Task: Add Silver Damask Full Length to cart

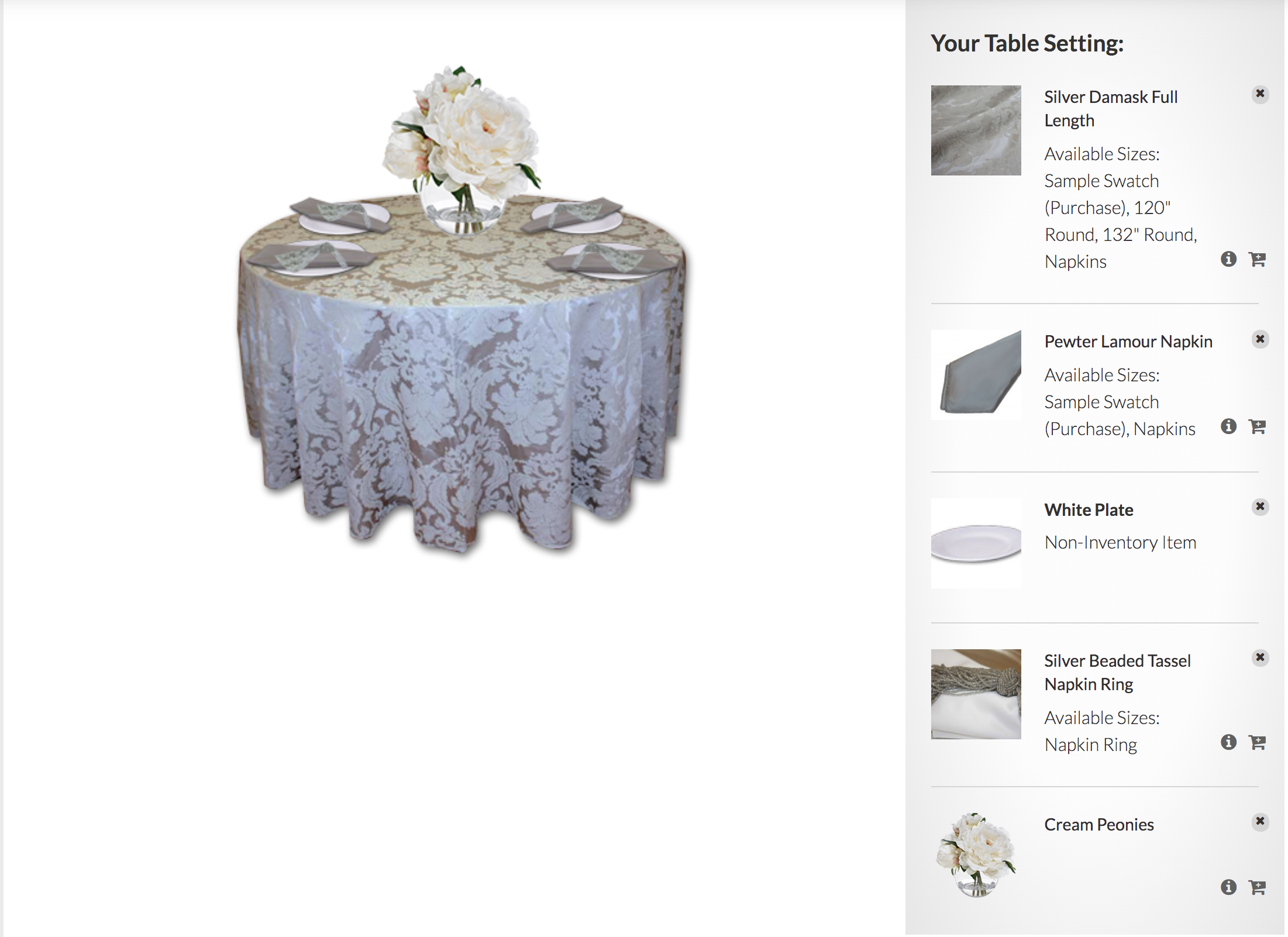Action: click(1257, 259)
